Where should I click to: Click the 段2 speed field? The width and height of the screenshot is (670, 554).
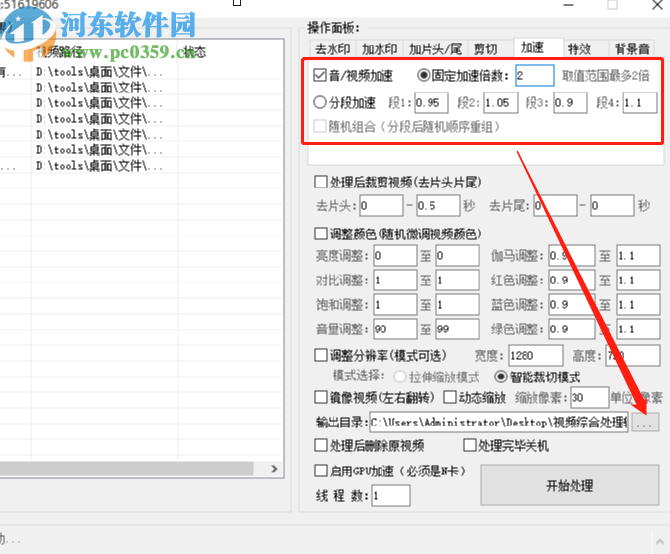501,103
